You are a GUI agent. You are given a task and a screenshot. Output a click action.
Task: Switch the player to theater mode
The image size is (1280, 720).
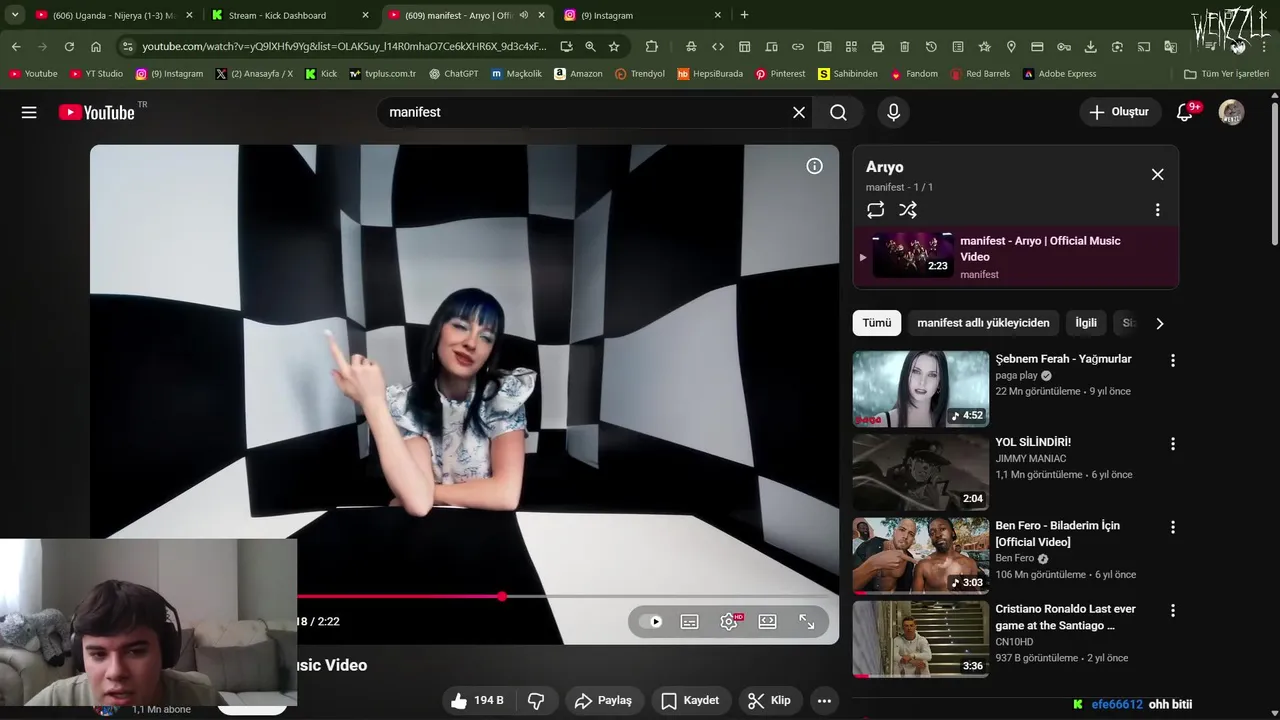pos(768,621)
